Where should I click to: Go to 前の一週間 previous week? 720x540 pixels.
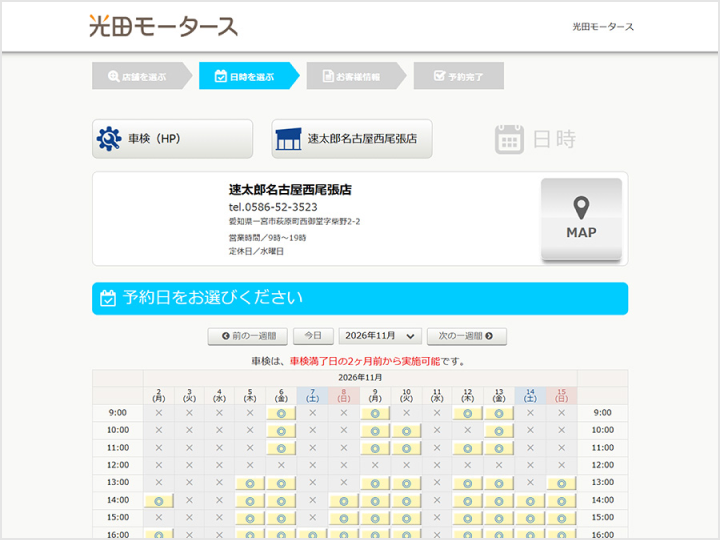[248, 336]
